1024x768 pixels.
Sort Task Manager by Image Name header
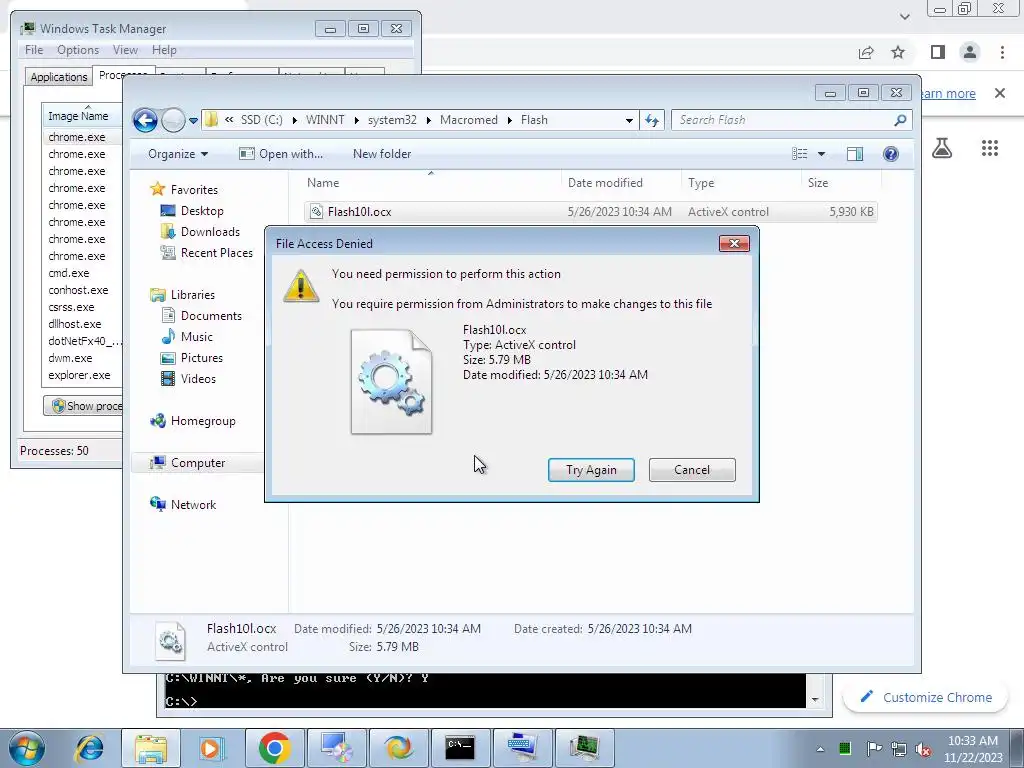coord(82,116)
